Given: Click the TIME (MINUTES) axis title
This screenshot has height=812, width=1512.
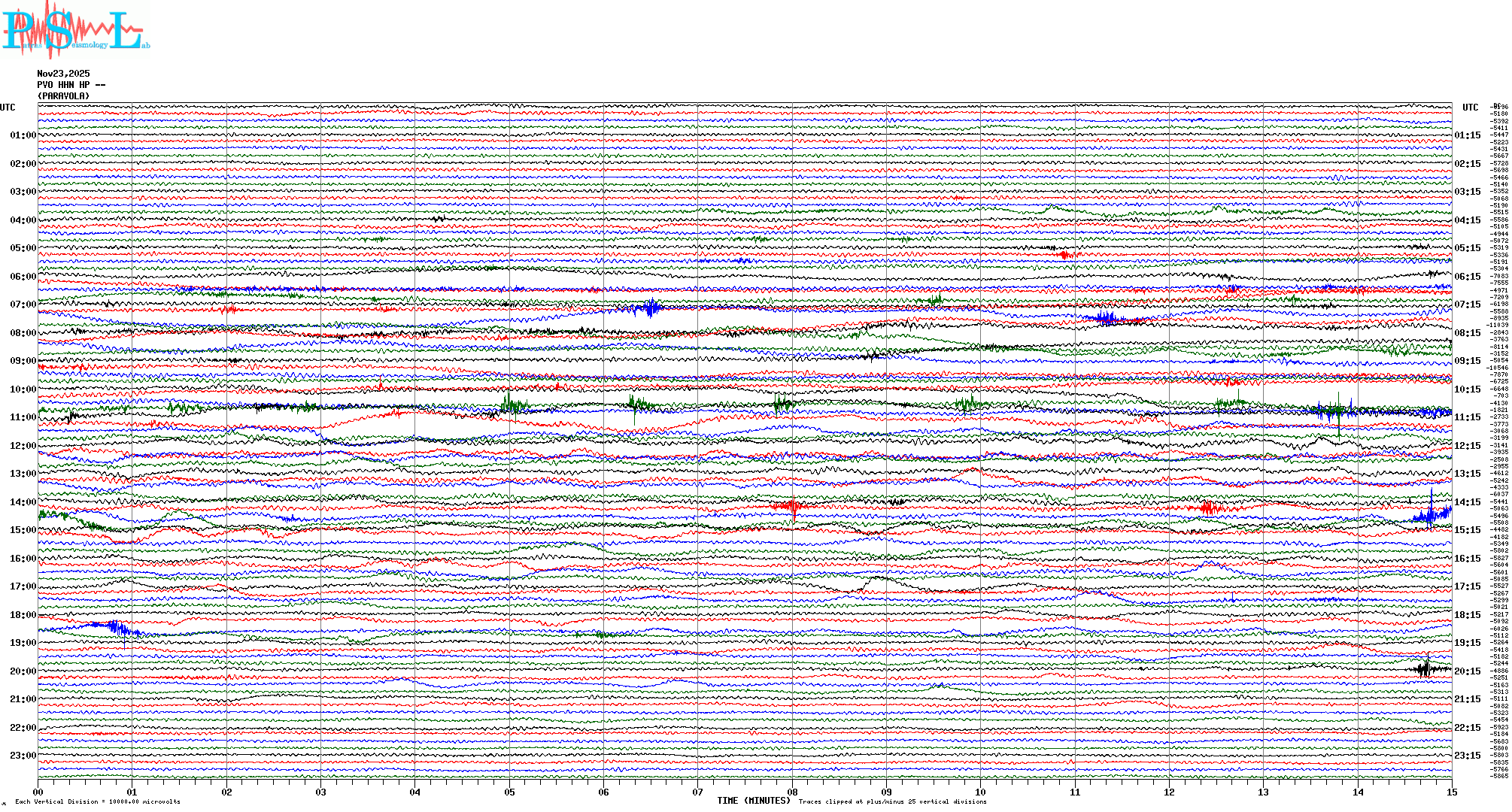Looking at the screenshot, I should point(753,801).
